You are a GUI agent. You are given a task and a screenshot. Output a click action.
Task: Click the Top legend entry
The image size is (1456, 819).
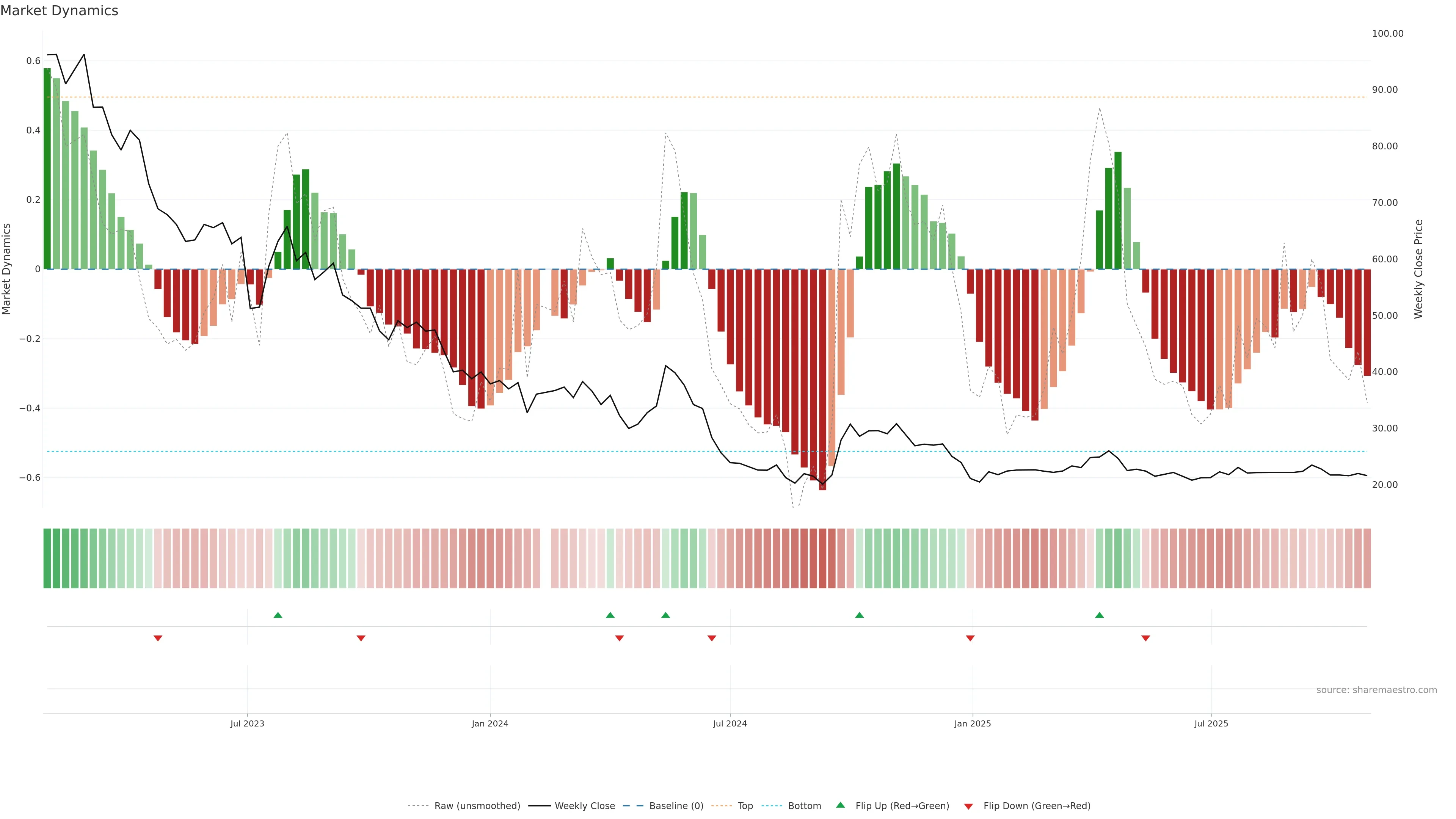coord(745,805)
